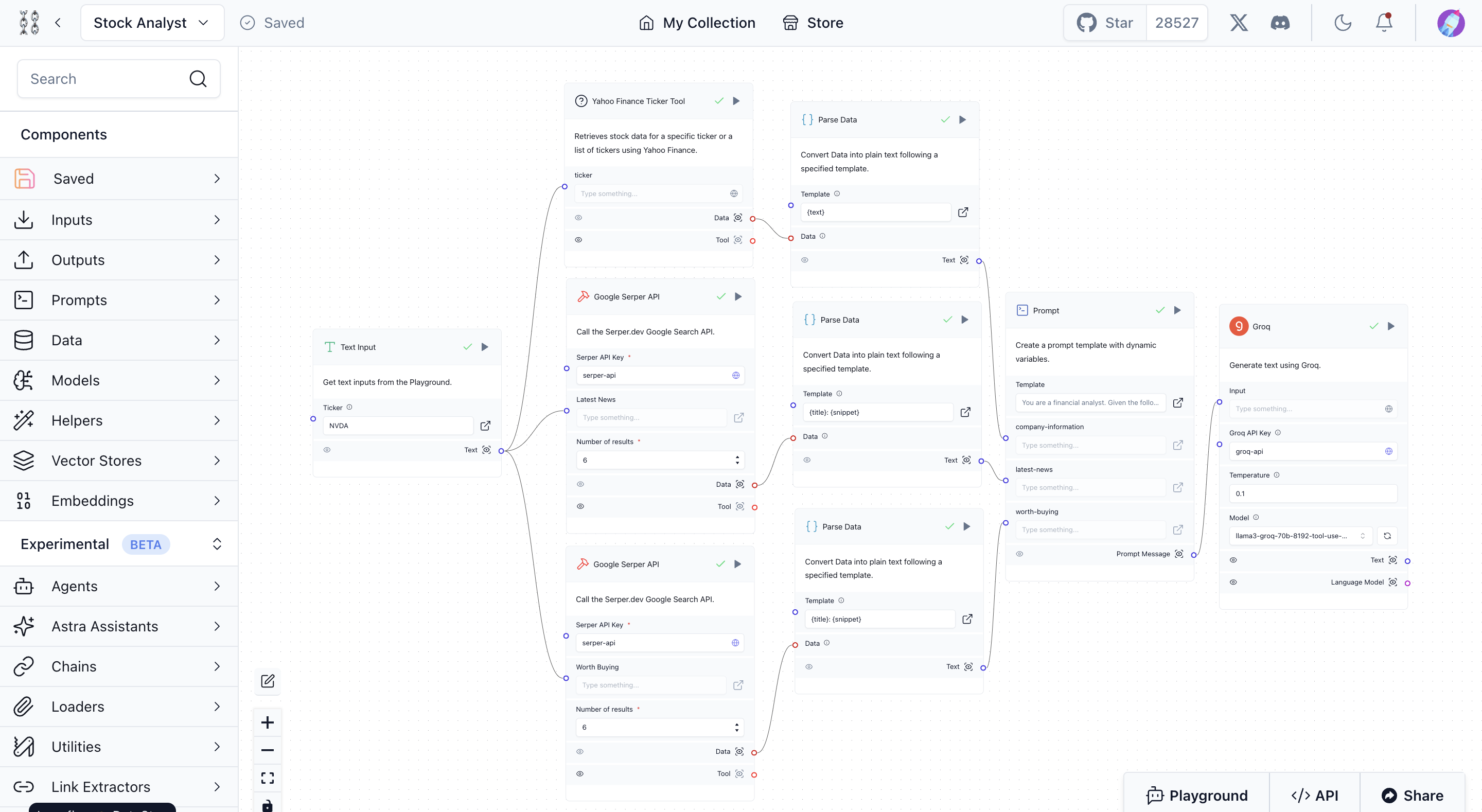The image size is (1482, 812).
Task: Expand the Embeddings components section
Action: pos(119,501)
